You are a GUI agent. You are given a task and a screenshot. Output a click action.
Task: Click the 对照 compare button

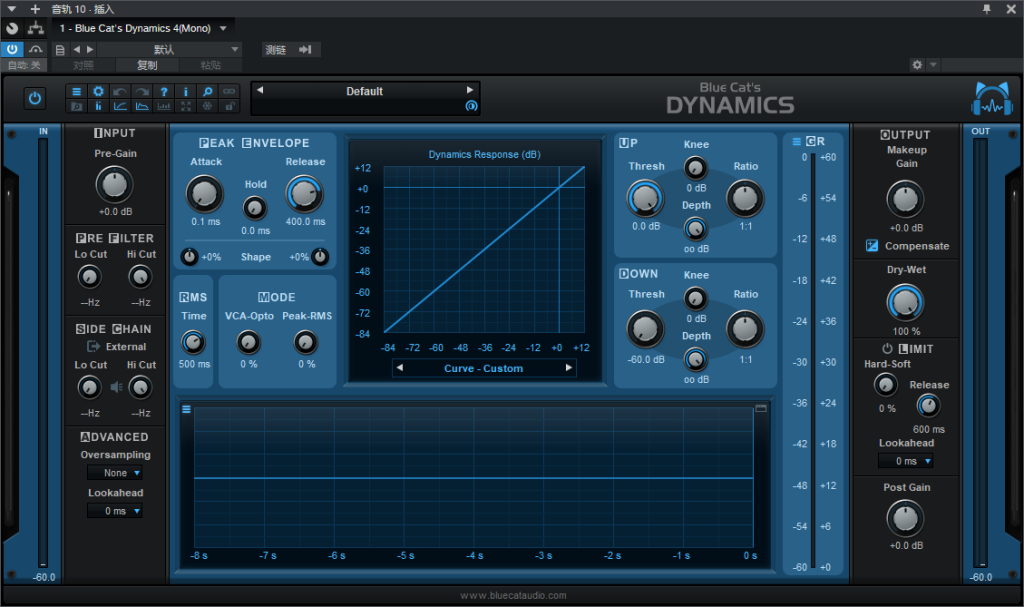pos(84,65)
